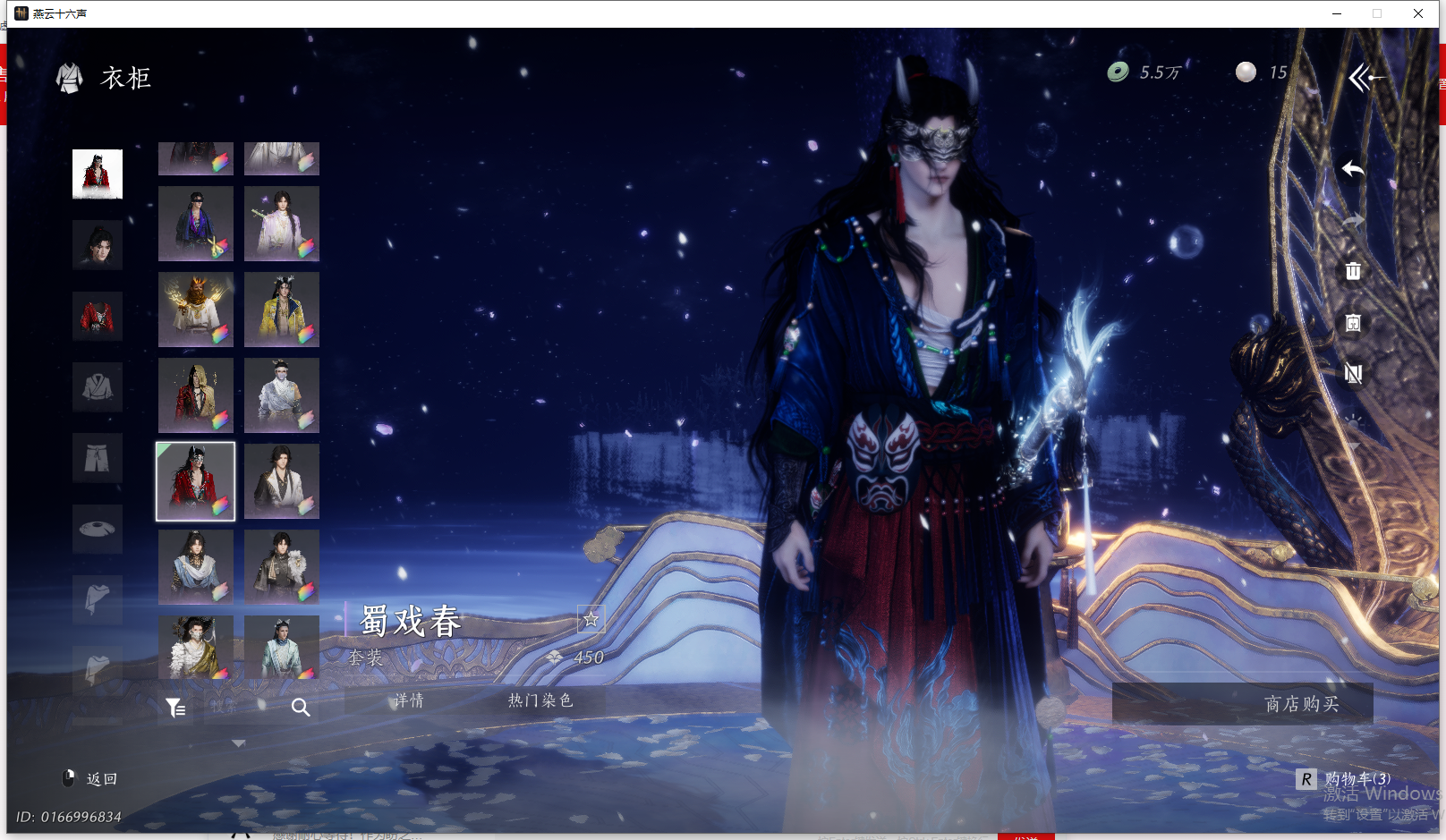Click the 商店购买 button
This screenshot has width=1446, height=840.
click(1302, 704)
